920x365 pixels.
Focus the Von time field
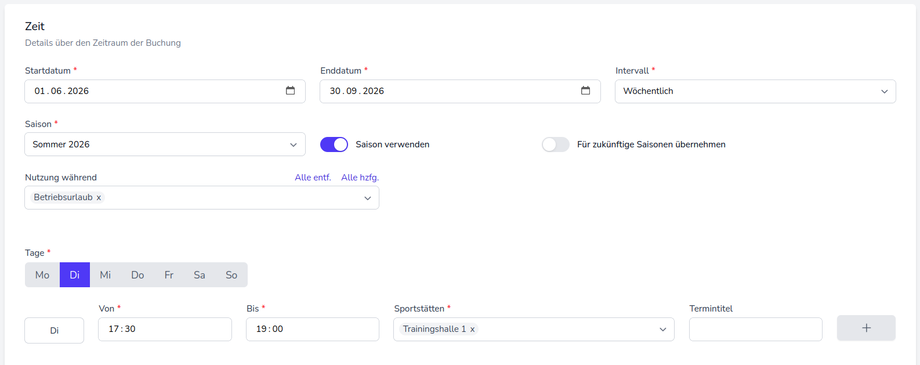165,329
